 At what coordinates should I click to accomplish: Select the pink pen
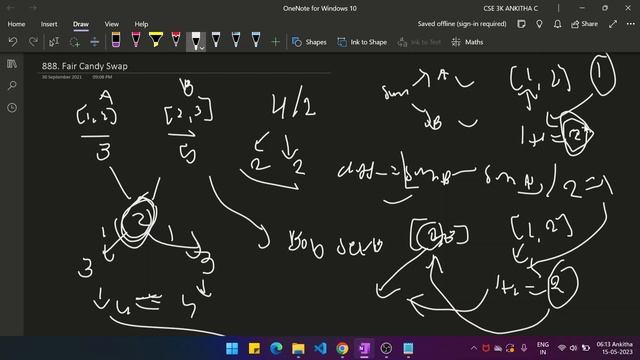click(136, 40)
